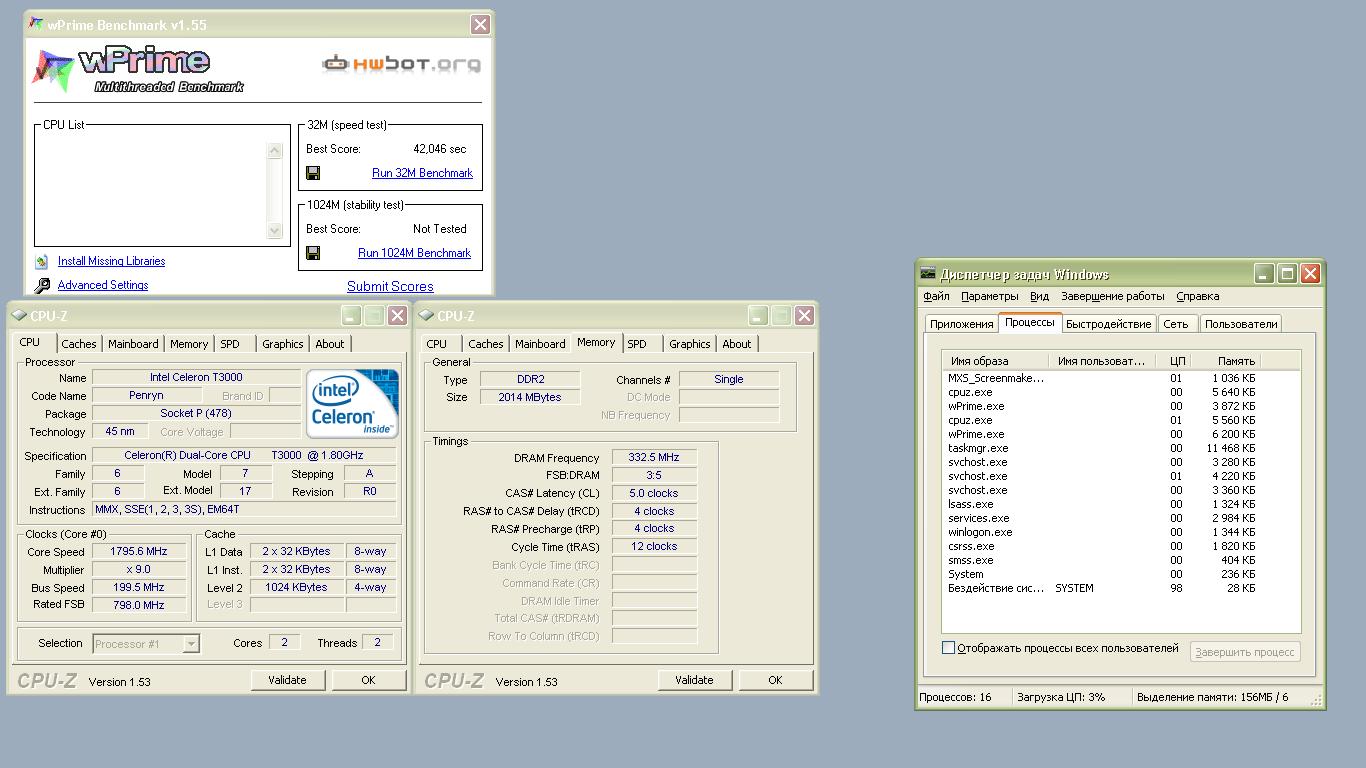The width and height of the screenshot is (1366, 768).
Task: Click the Task Manager title bar icon
Action: (x=928, y=274)
